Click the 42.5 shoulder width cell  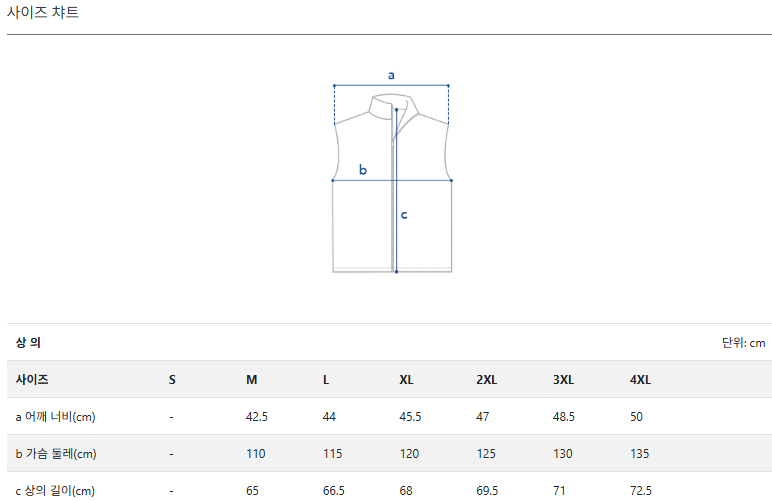(x=257, y=417)
